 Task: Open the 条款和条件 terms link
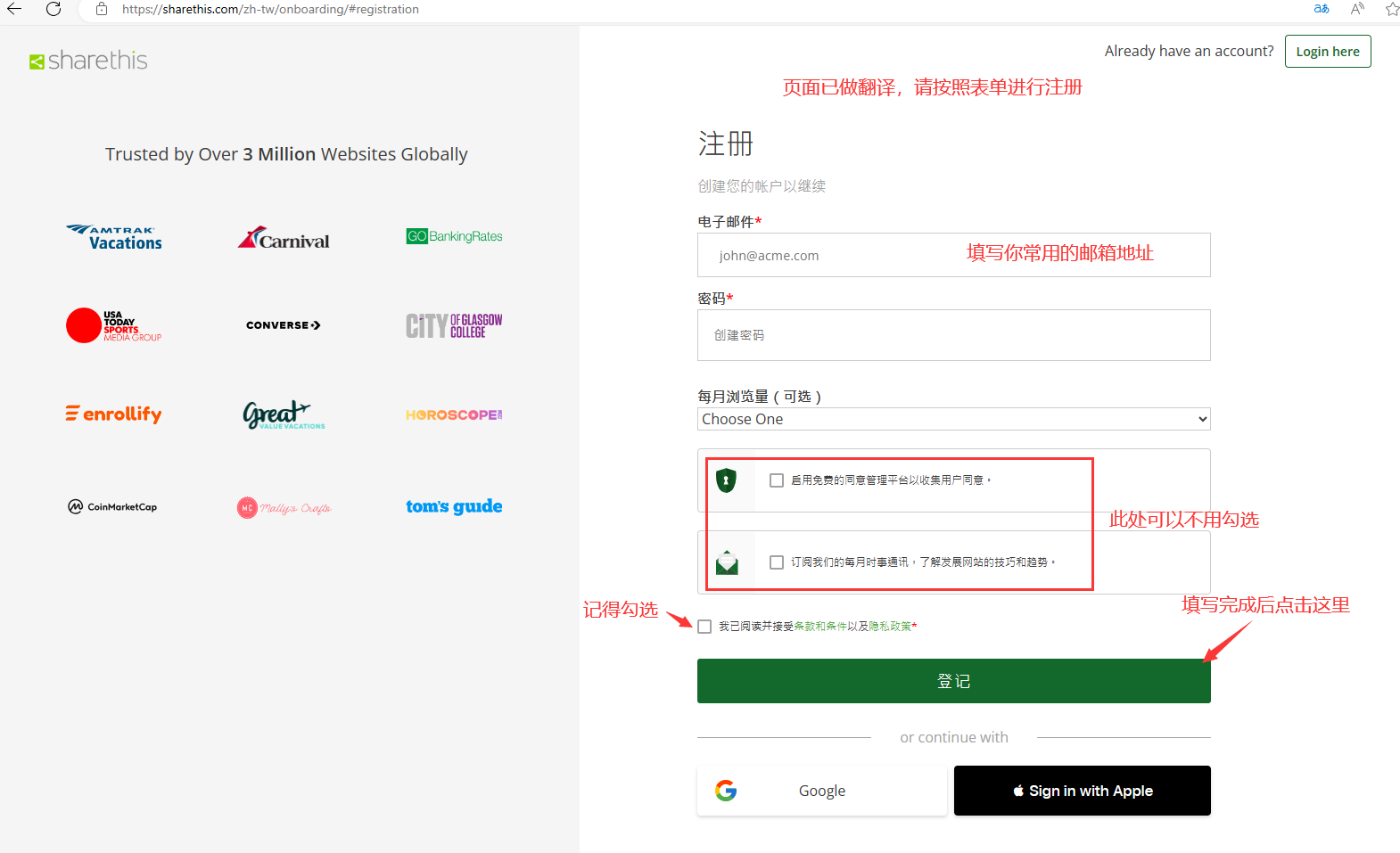point(820,627)
